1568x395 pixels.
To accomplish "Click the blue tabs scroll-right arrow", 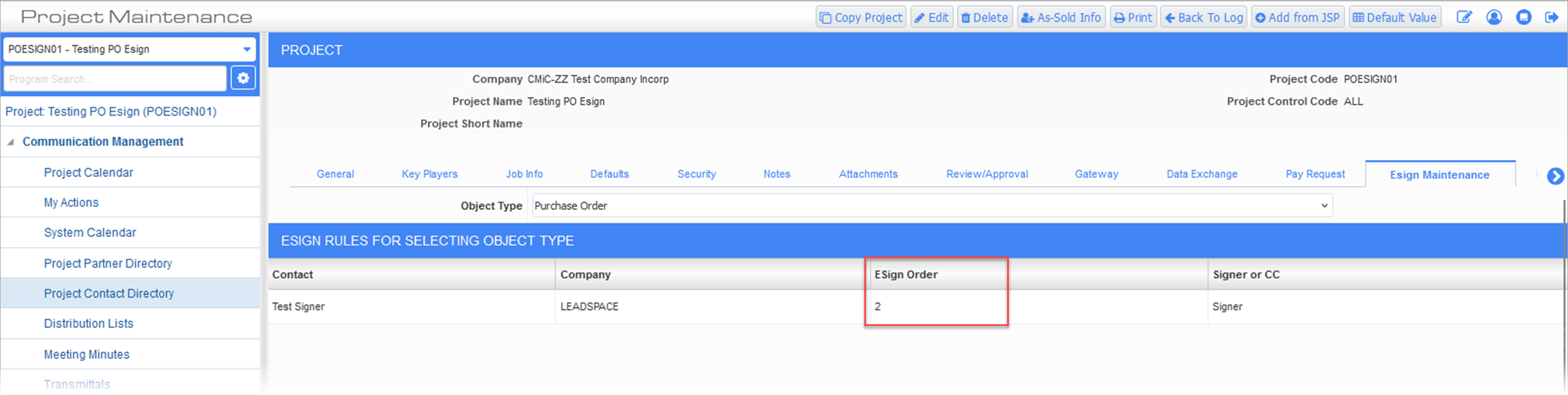I will (x=1555, y=176).
